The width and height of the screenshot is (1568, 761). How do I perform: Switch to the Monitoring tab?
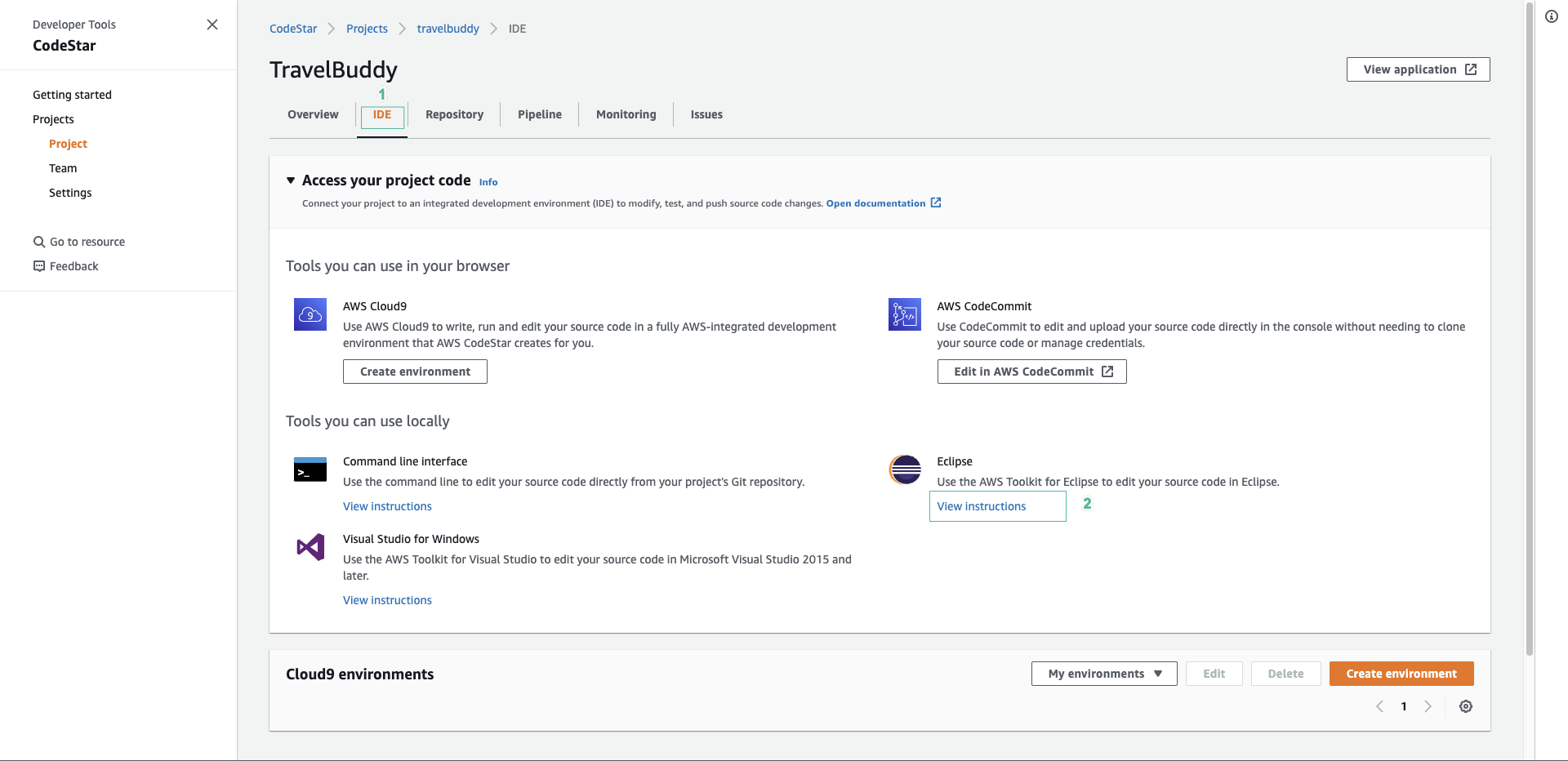point(626,114)
